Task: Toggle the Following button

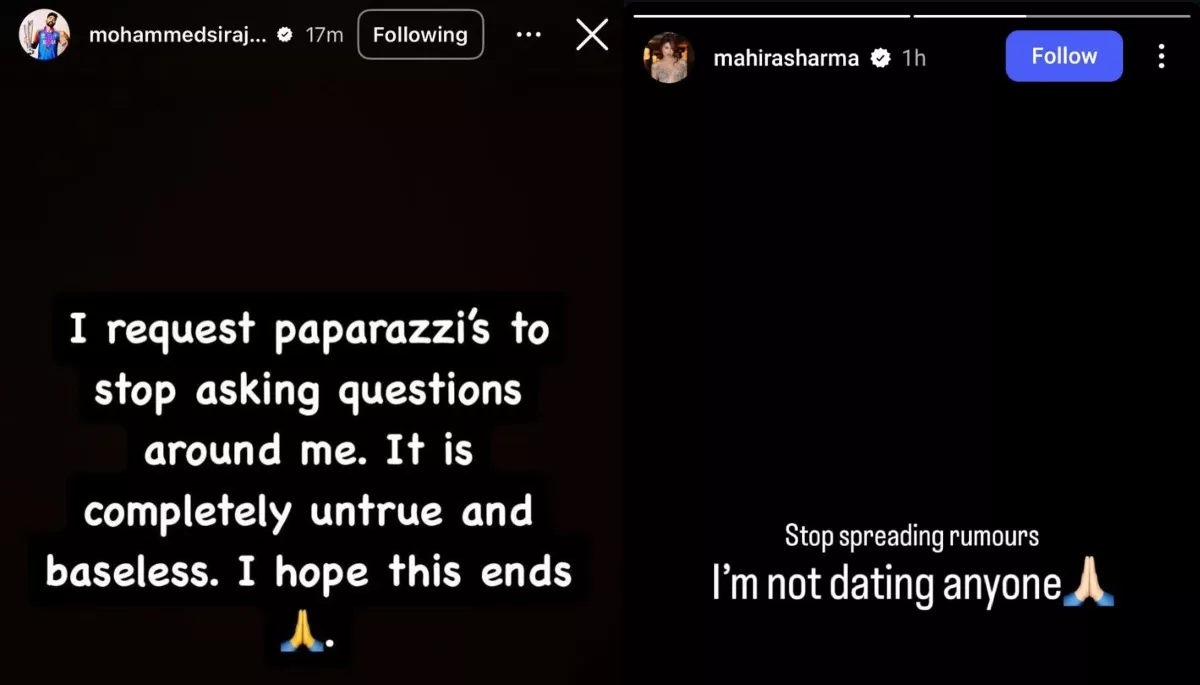Action: (x=420, y=35)
